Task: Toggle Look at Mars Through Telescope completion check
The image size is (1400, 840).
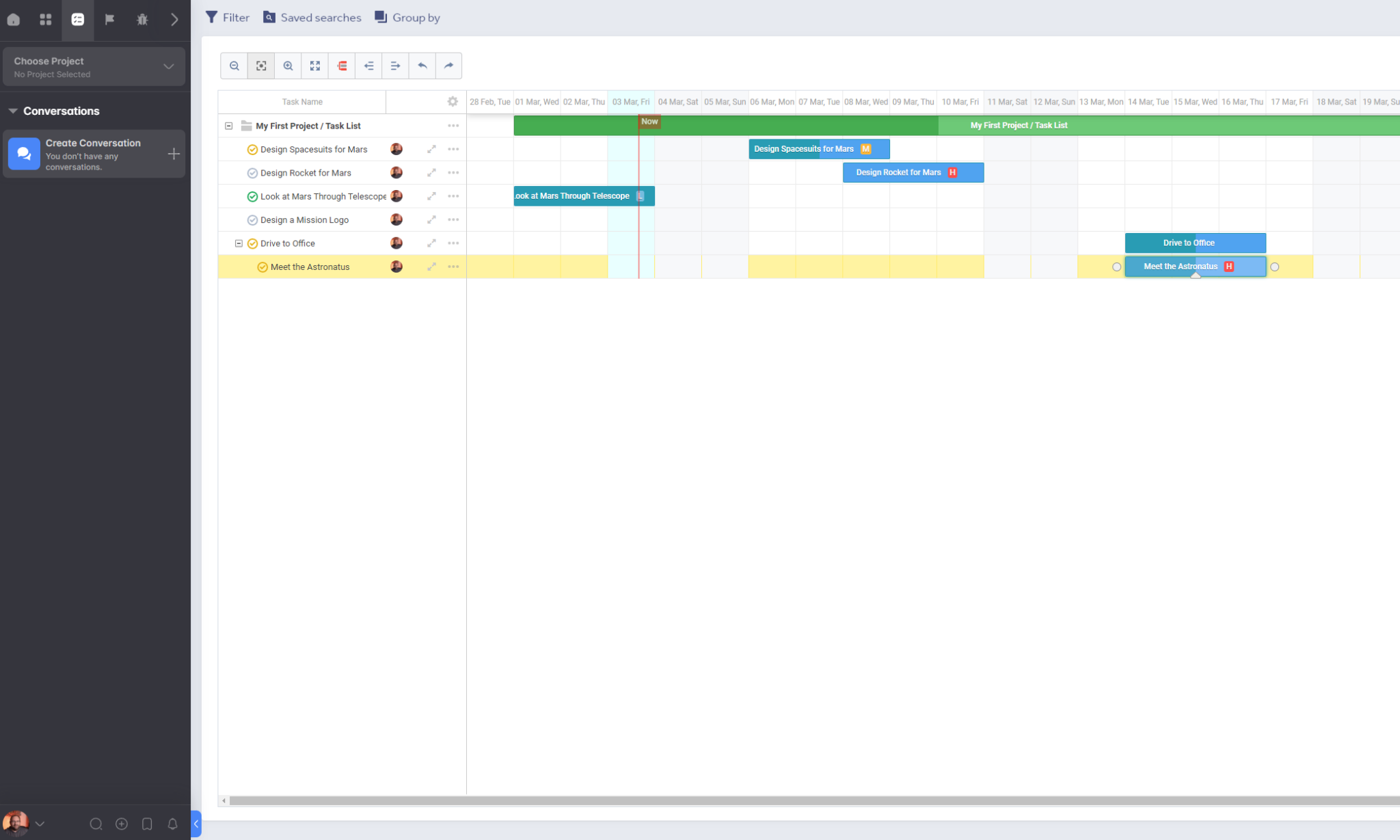Action: pyautogui.click(x=252, y=197)
